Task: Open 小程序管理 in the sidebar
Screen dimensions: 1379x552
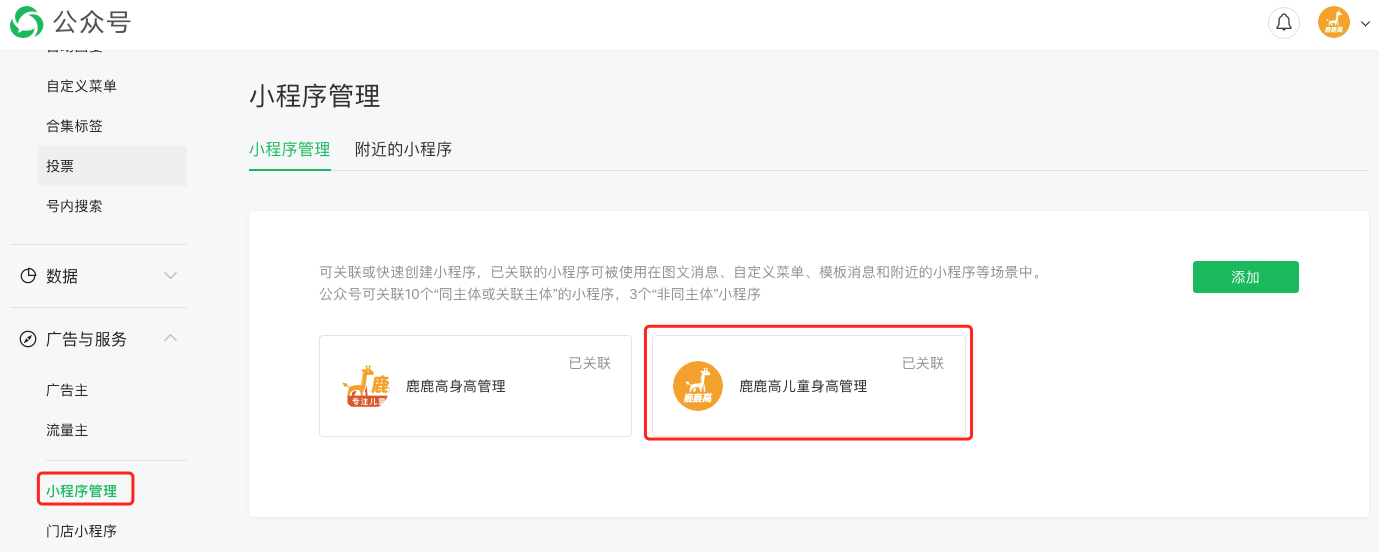Action: (x=81, y=491)
